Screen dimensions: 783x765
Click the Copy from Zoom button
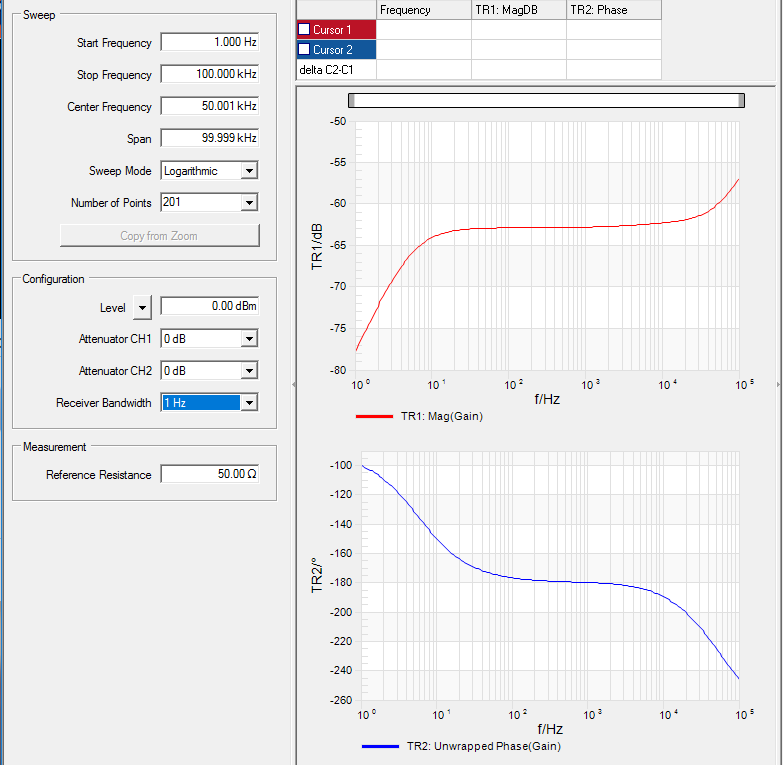(159, 236)
